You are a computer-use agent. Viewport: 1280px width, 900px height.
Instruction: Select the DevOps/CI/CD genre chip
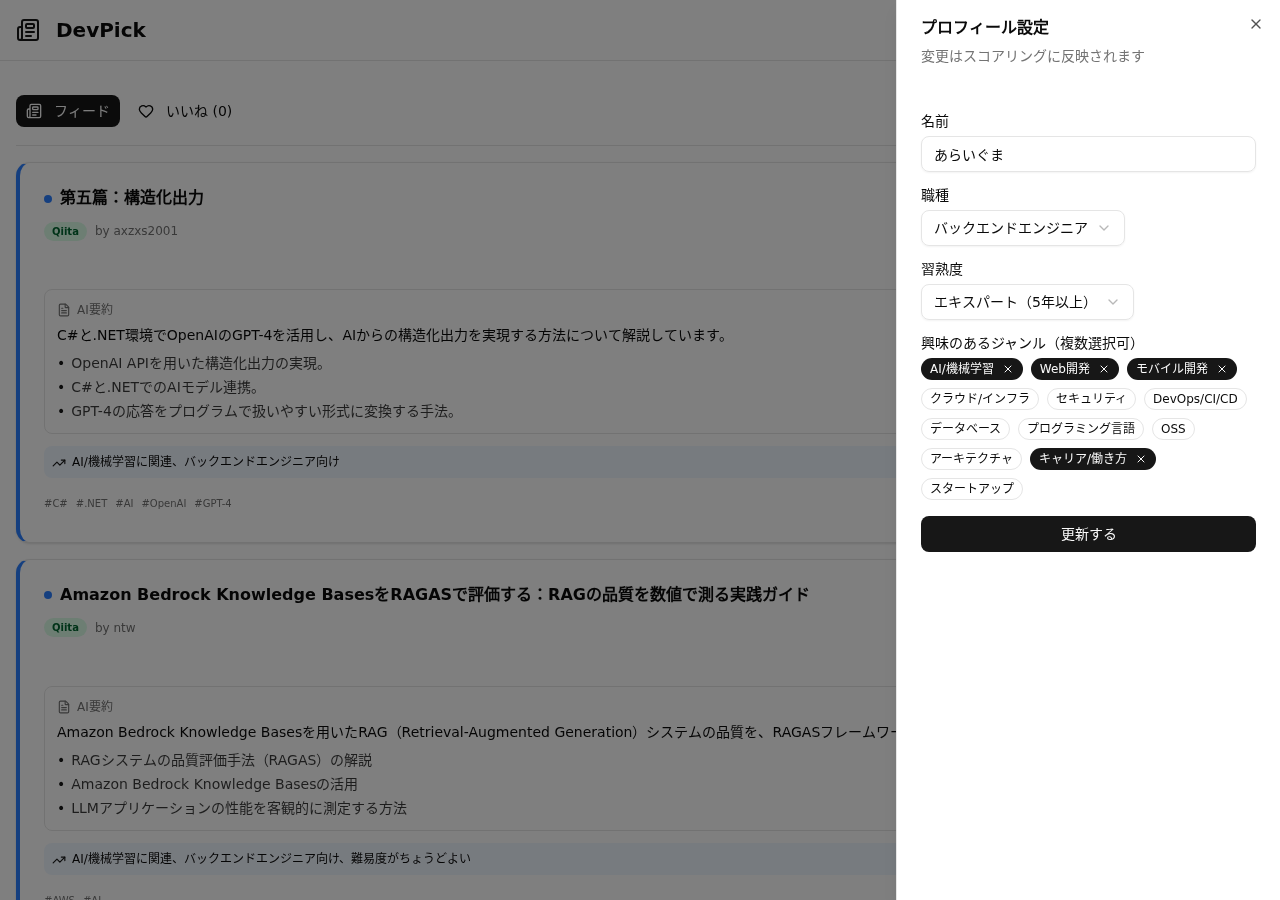click(x=1194, y=399)
